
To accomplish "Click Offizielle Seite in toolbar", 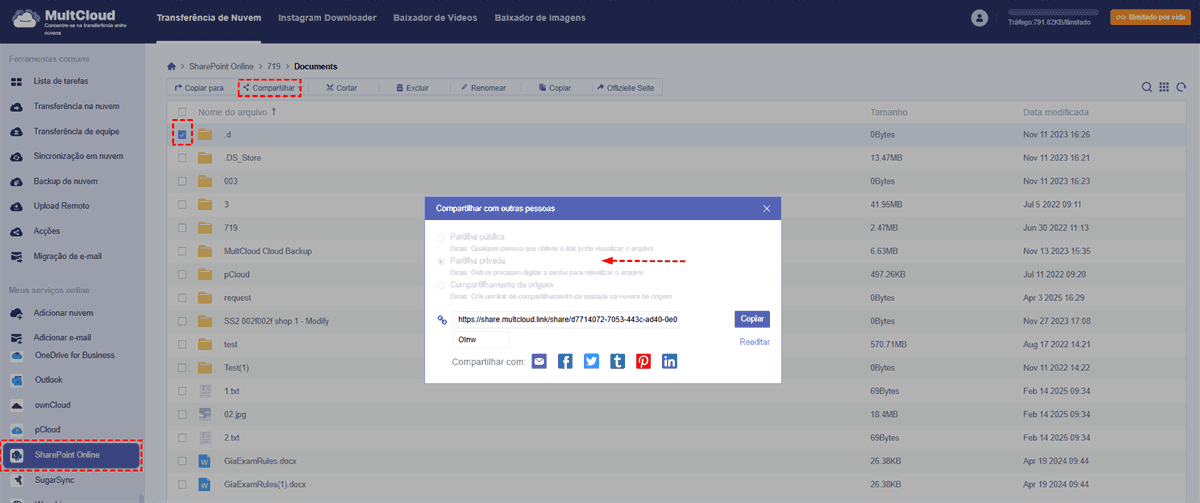I will 625,88.
